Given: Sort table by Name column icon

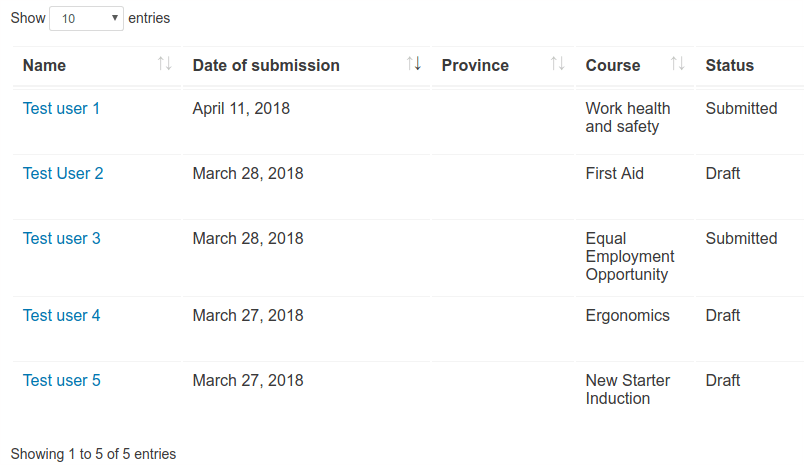Looking at the screenshot, I should 164,64.
